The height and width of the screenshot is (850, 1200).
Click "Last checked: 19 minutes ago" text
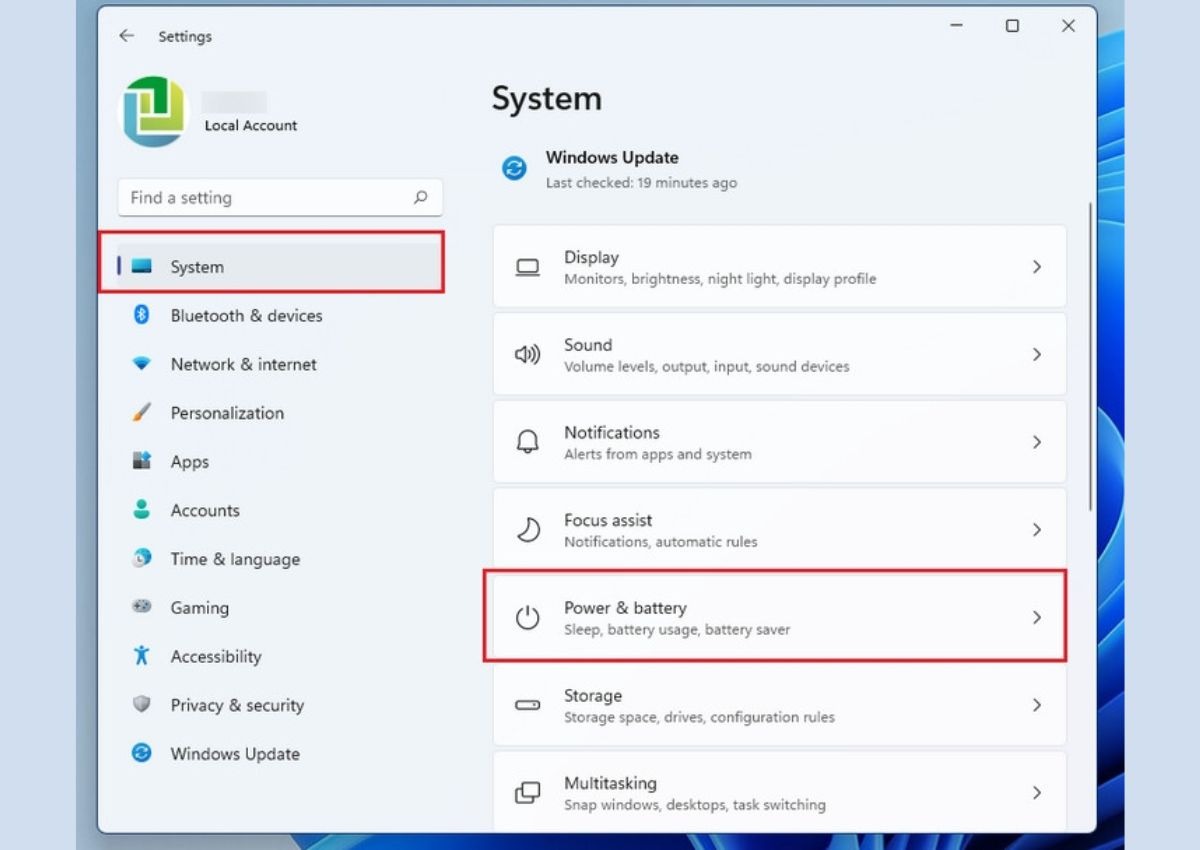tap(641, 183)
